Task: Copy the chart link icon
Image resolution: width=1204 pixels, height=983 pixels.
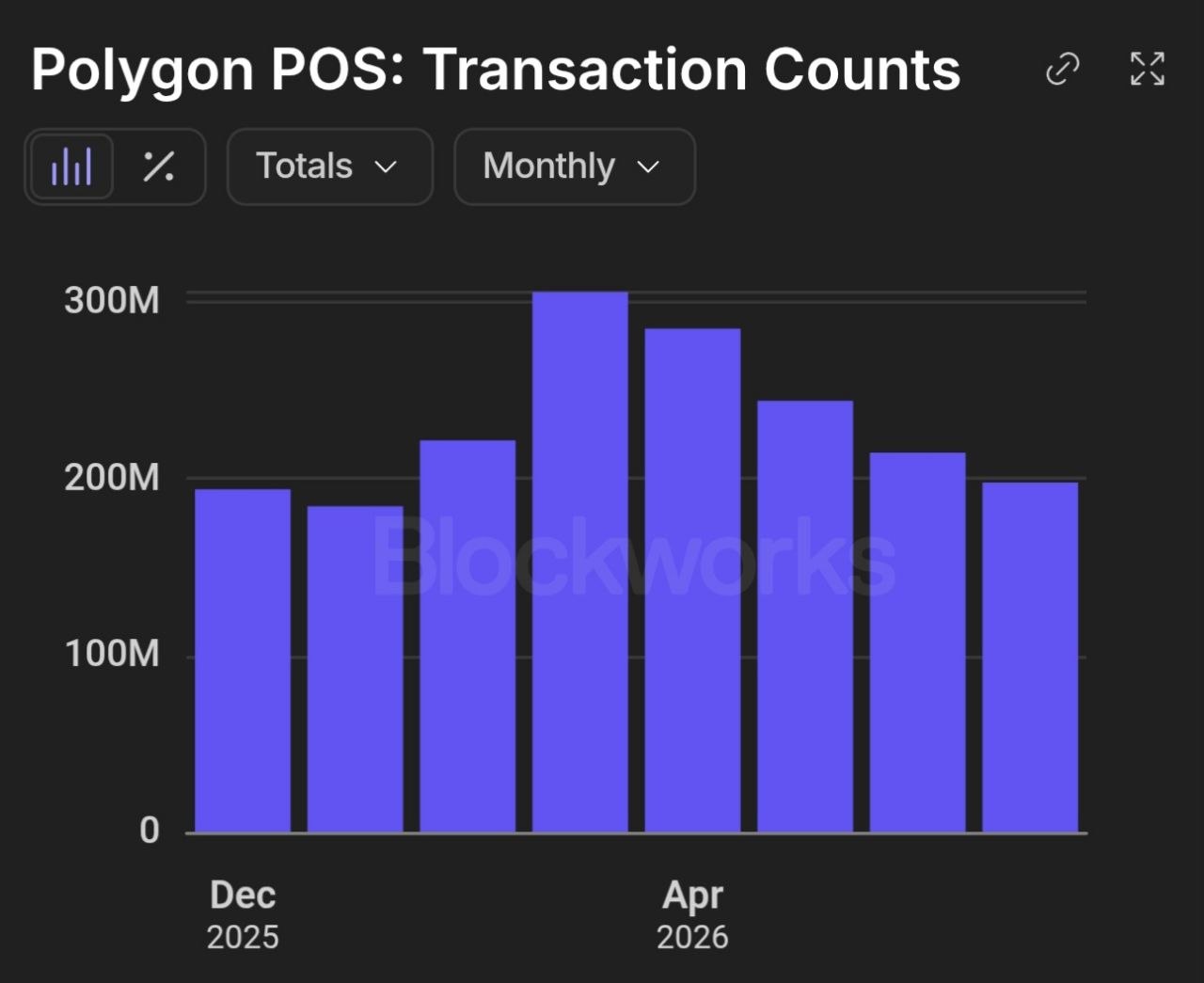Action: click(1063, 69)
